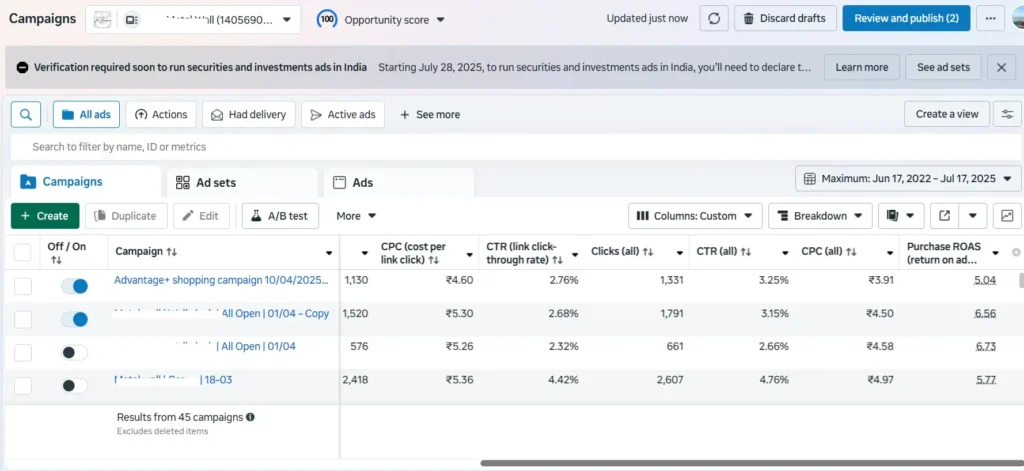The width and height of the screenshot is (1024, 471).
Task: Expand the Columns: Custom dropdown
Action: pos(695,216)
